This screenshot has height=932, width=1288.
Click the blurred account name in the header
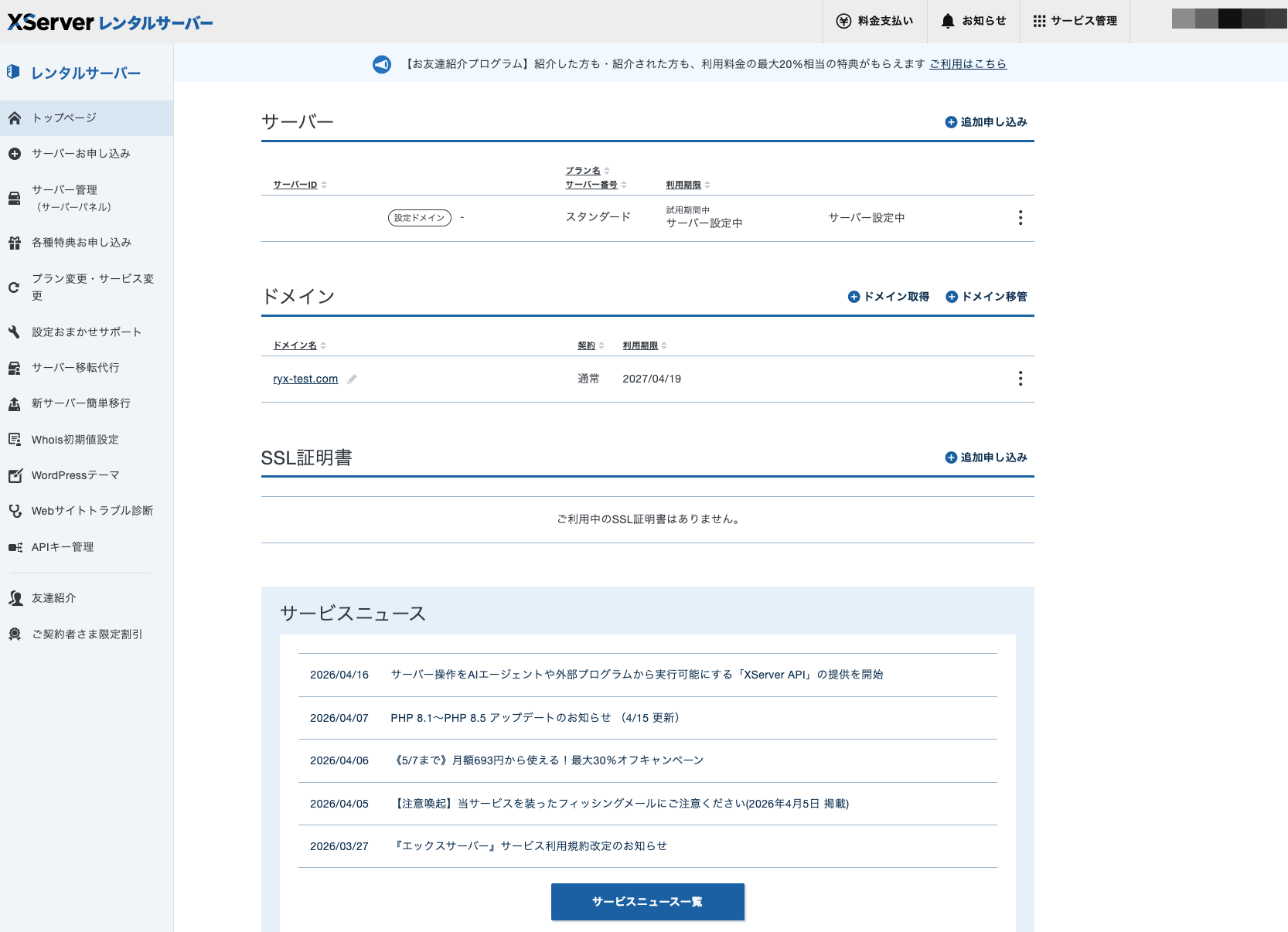[1229, 19]
